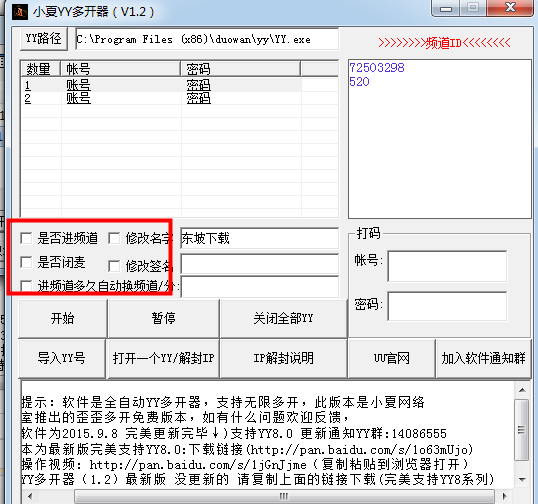Close the 小夏YY多开器 window
This screenshot has height=504, width=538.
tap(510, 8)
